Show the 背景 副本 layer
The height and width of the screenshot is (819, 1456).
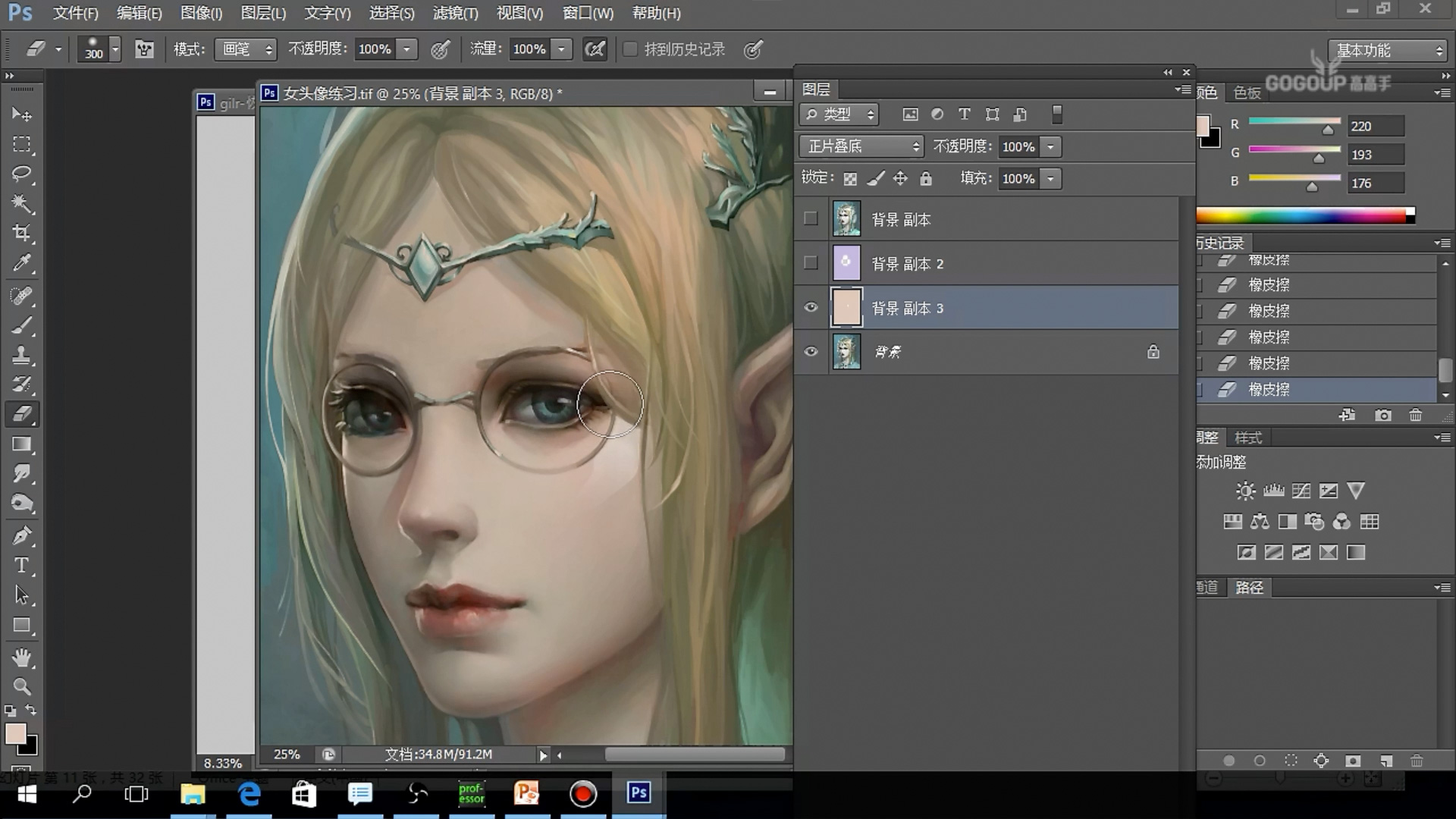(811, 219)
